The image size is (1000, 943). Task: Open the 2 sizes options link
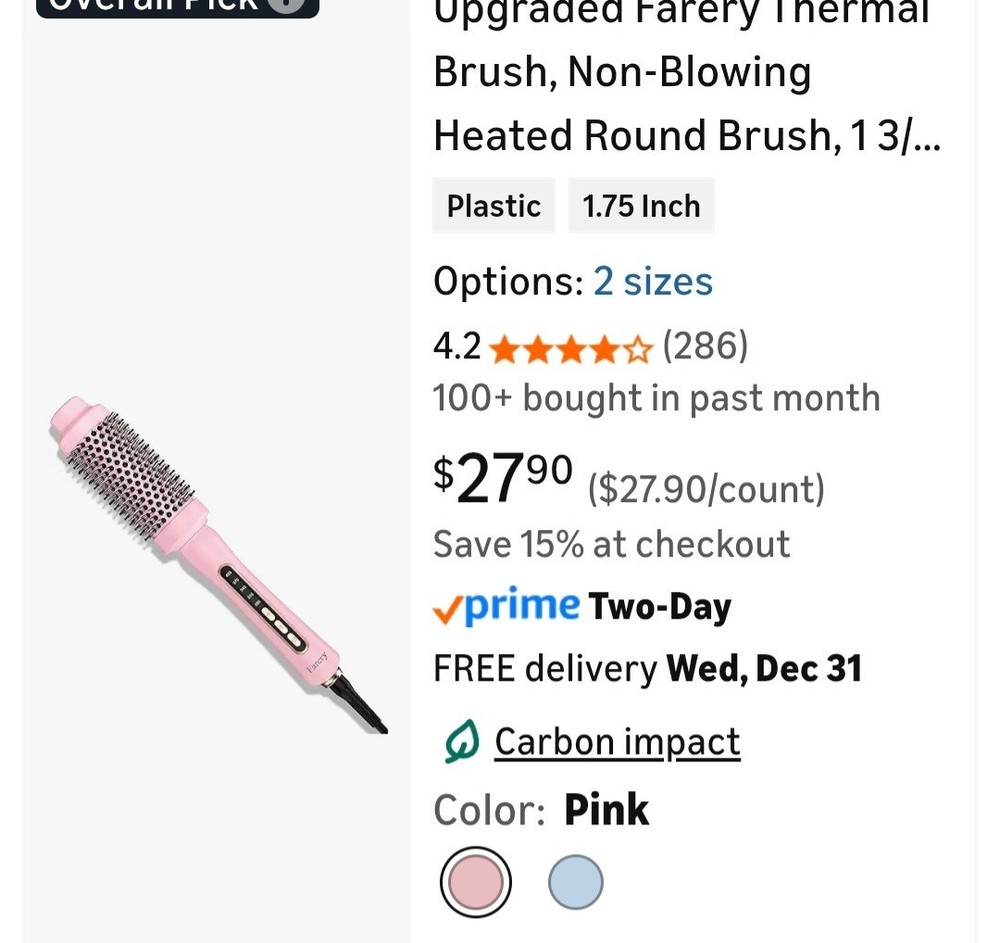pos(653,282)
